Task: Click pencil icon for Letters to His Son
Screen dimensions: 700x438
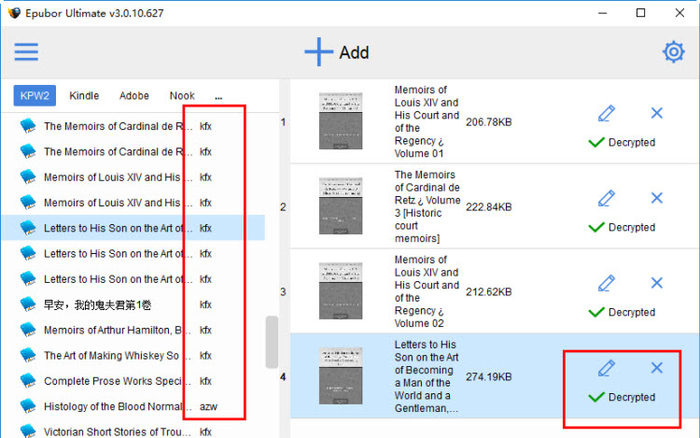Action: click(606, 368)
